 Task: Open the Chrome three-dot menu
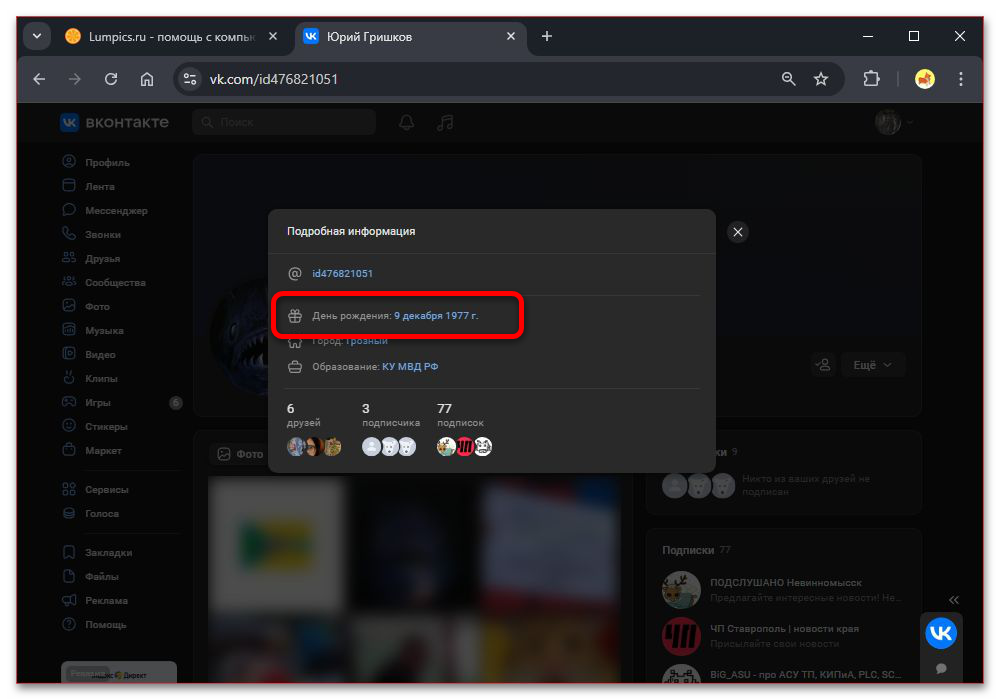click(x=960, y=79)
